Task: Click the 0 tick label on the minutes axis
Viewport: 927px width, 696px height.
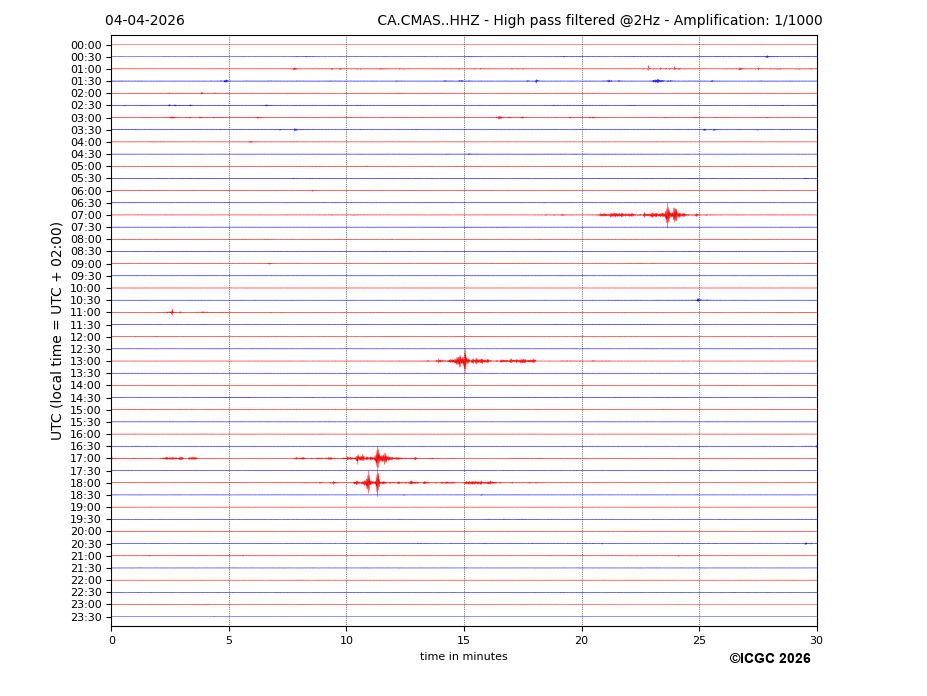Action: coord(112,640)
